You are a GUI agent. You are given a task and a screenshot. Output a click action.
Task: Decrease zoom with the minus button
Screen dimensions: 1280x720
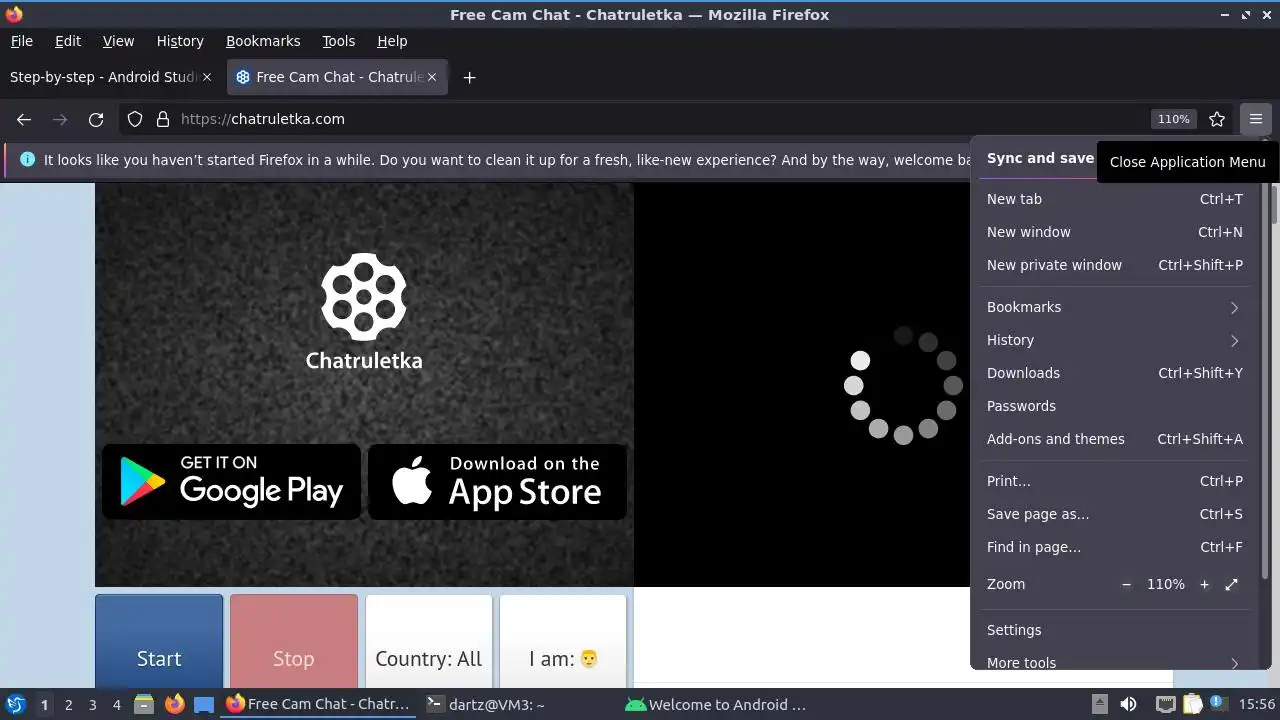tap(1127, 584)
